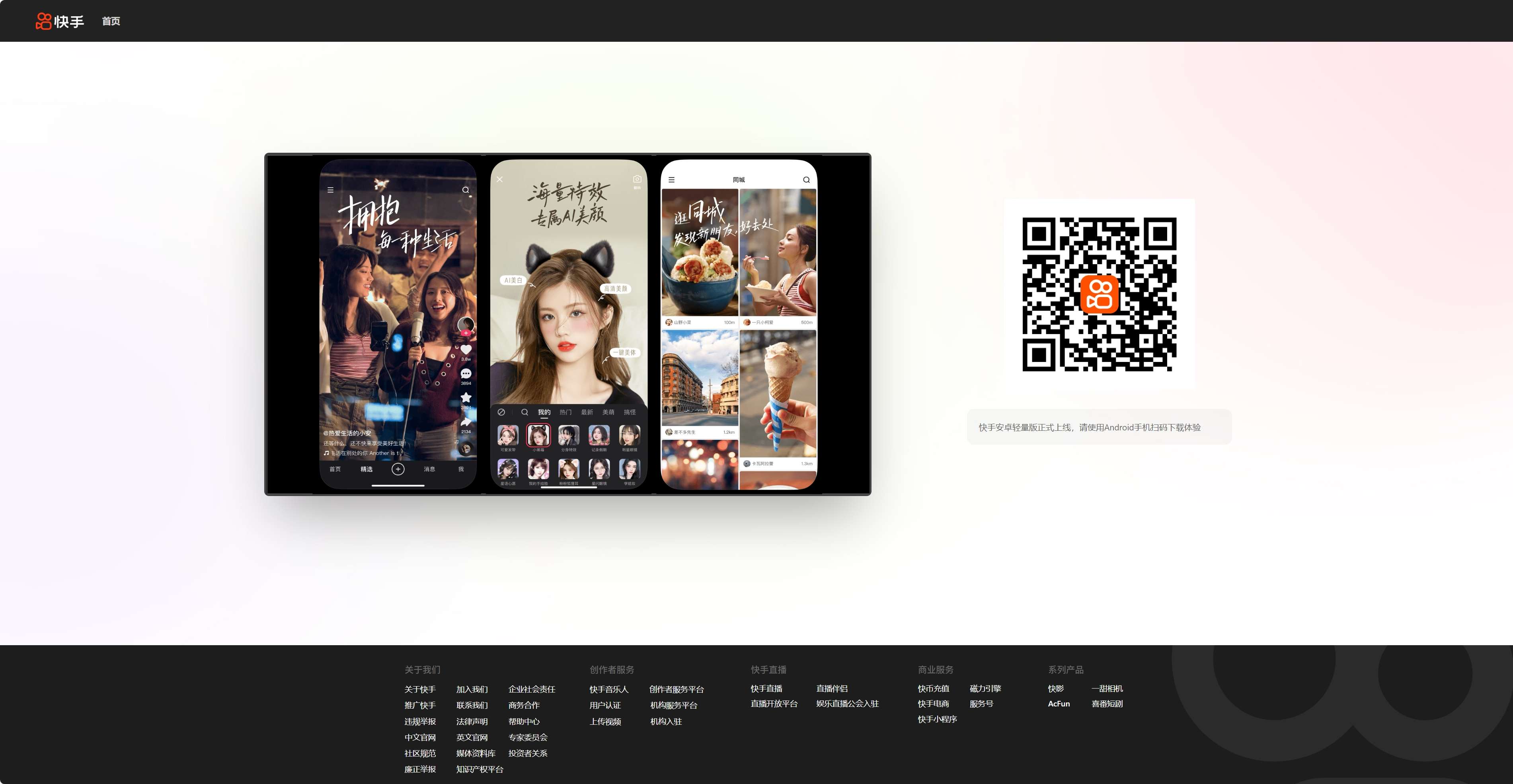The height and width of the screenshot is (784, 1513).
Task: Go to 投资者关系
Action: click(527, 753)
